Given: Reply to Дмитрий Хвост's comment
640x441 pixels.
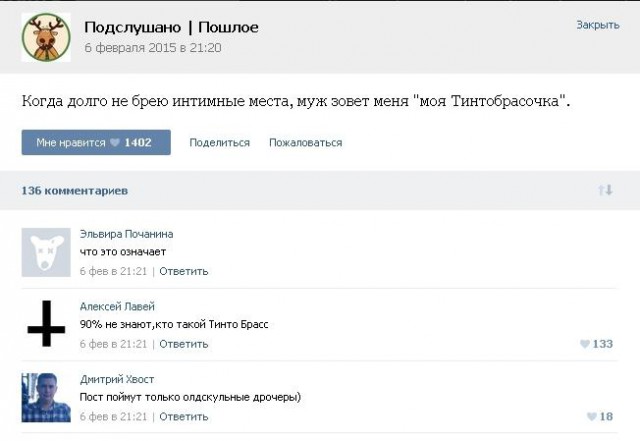Looking at the screenshot, I should (x=183, y=416).
